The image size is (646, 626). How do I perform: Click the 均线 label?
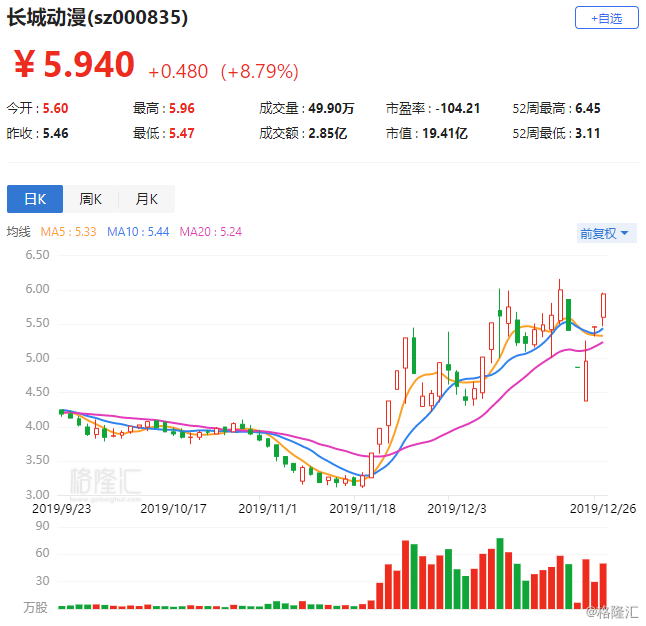tap(19, 232)
